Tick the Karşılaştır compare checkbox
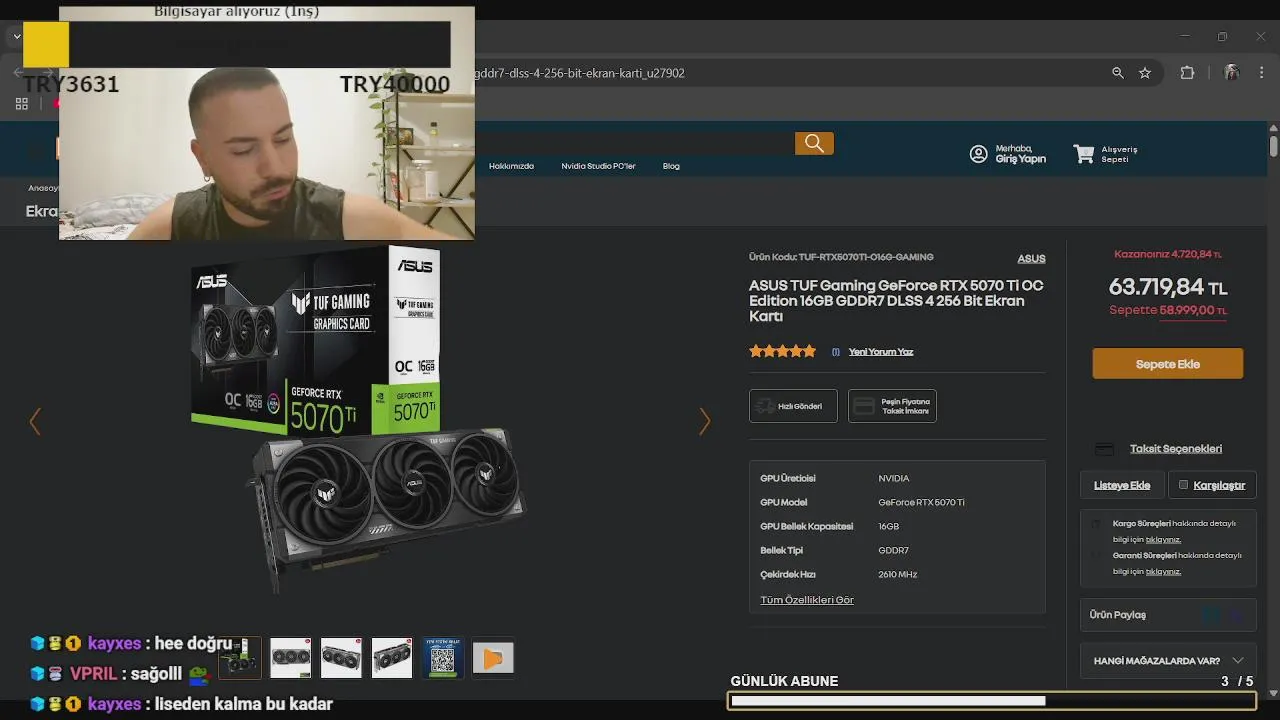1280x720 pixels. point(1183,485)
